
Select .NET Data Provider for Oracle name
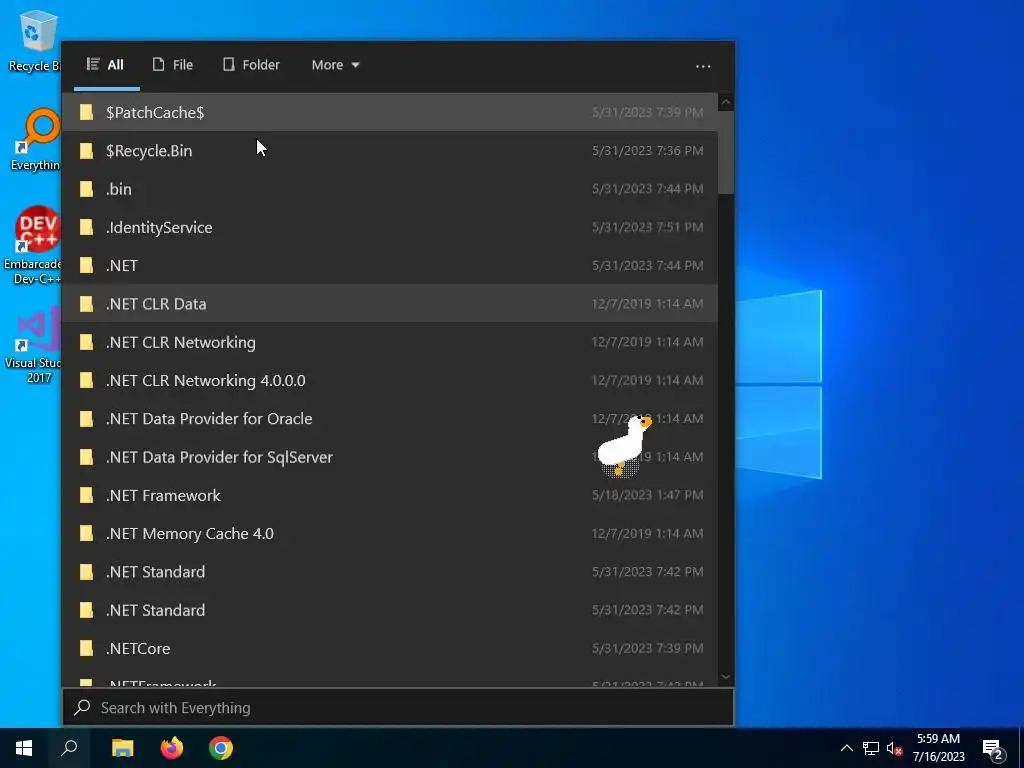coord(209,419)
